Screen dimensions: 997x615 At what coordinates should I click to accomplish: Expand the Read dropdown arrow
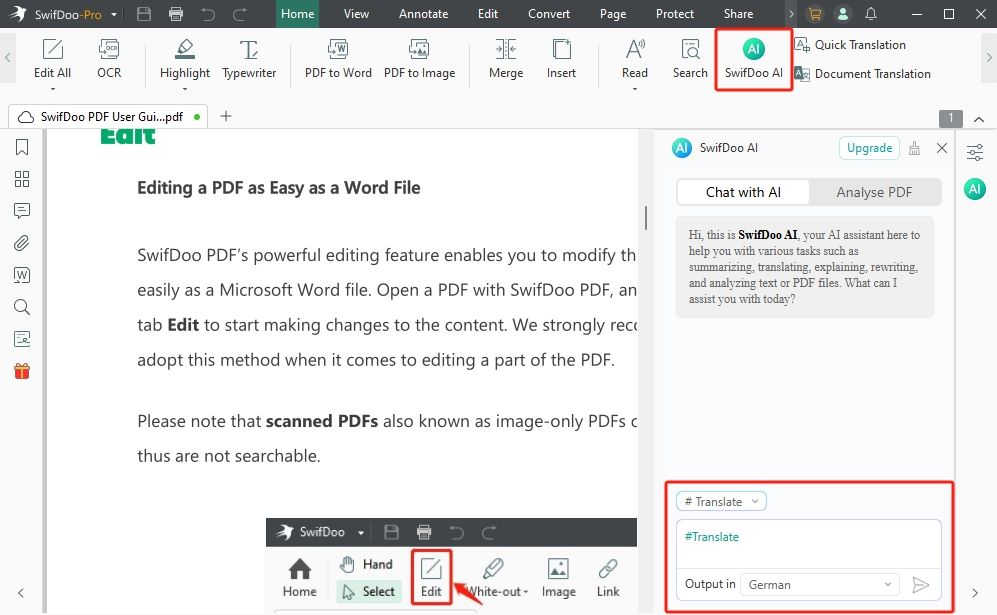click(x=635, y=89)
